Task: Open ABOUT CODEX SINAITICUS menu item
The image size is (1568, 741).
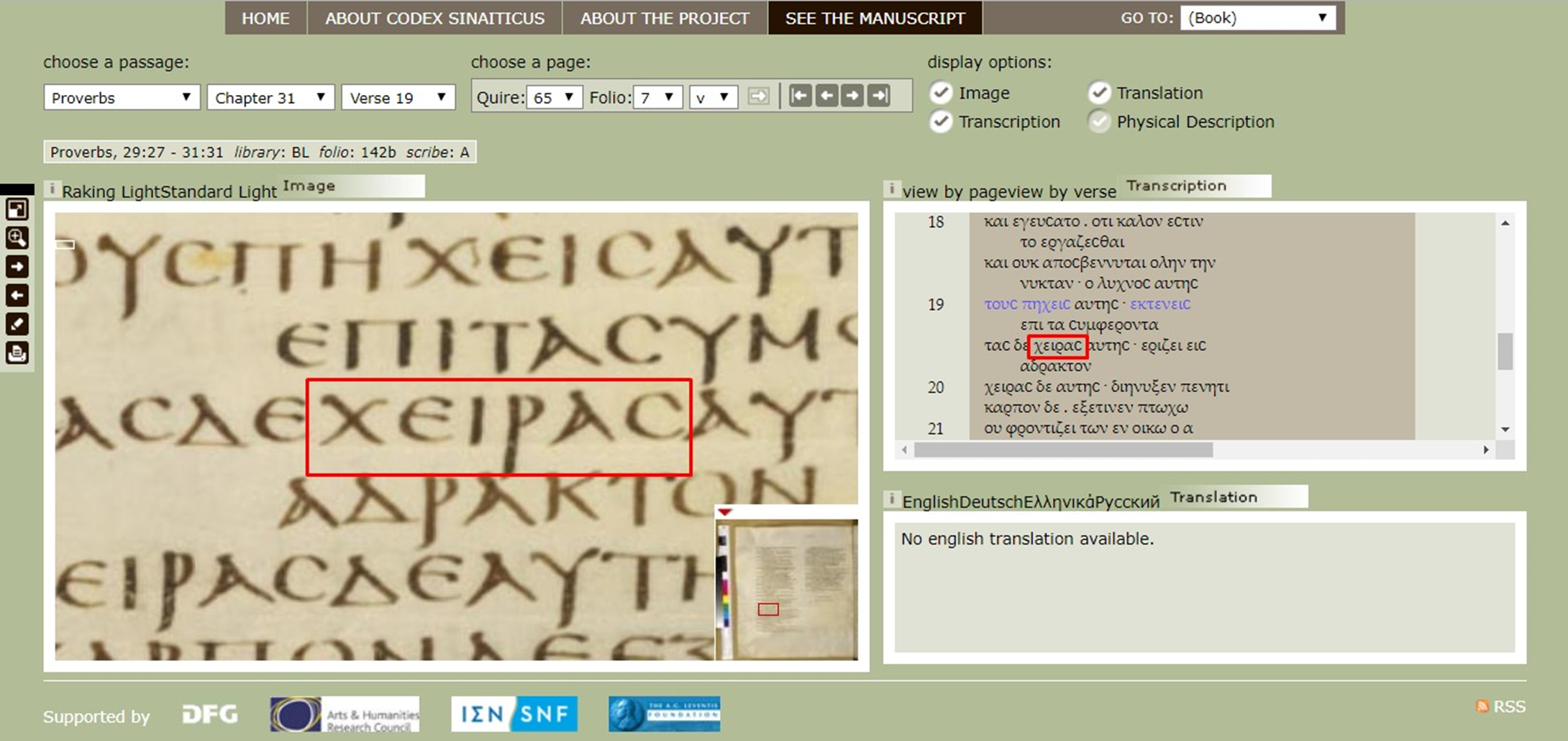Action: 434,18
